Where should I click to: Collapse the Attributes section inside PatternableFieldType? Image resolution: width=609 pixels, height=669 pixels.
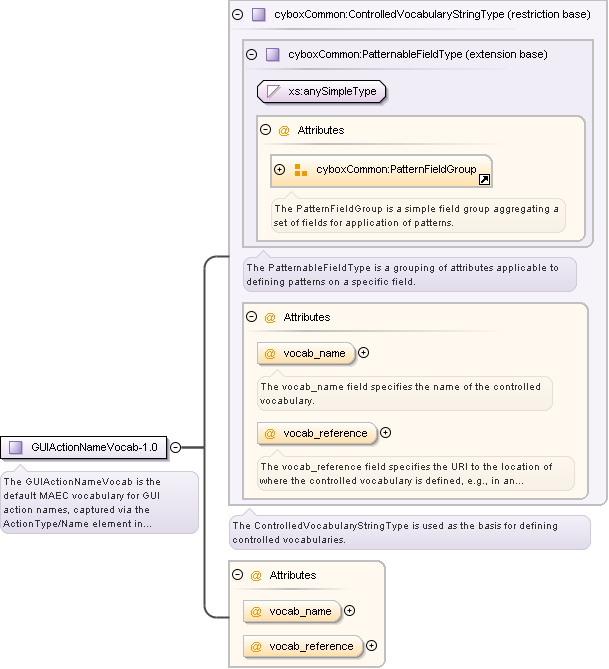265,130
